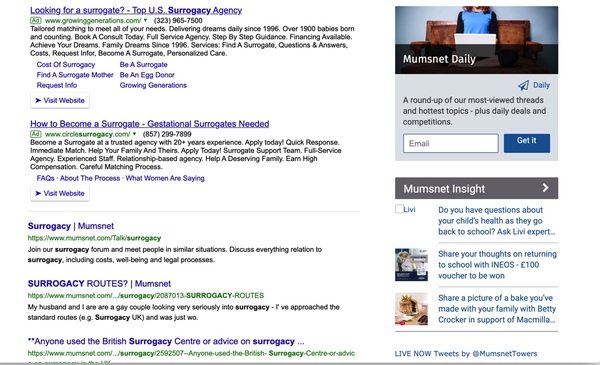Image resolution: width=600 pixels, height=365 pixels.
Task: Open the 'Surrogacy | Mumsnet' search result
Action: pos(71,226)
